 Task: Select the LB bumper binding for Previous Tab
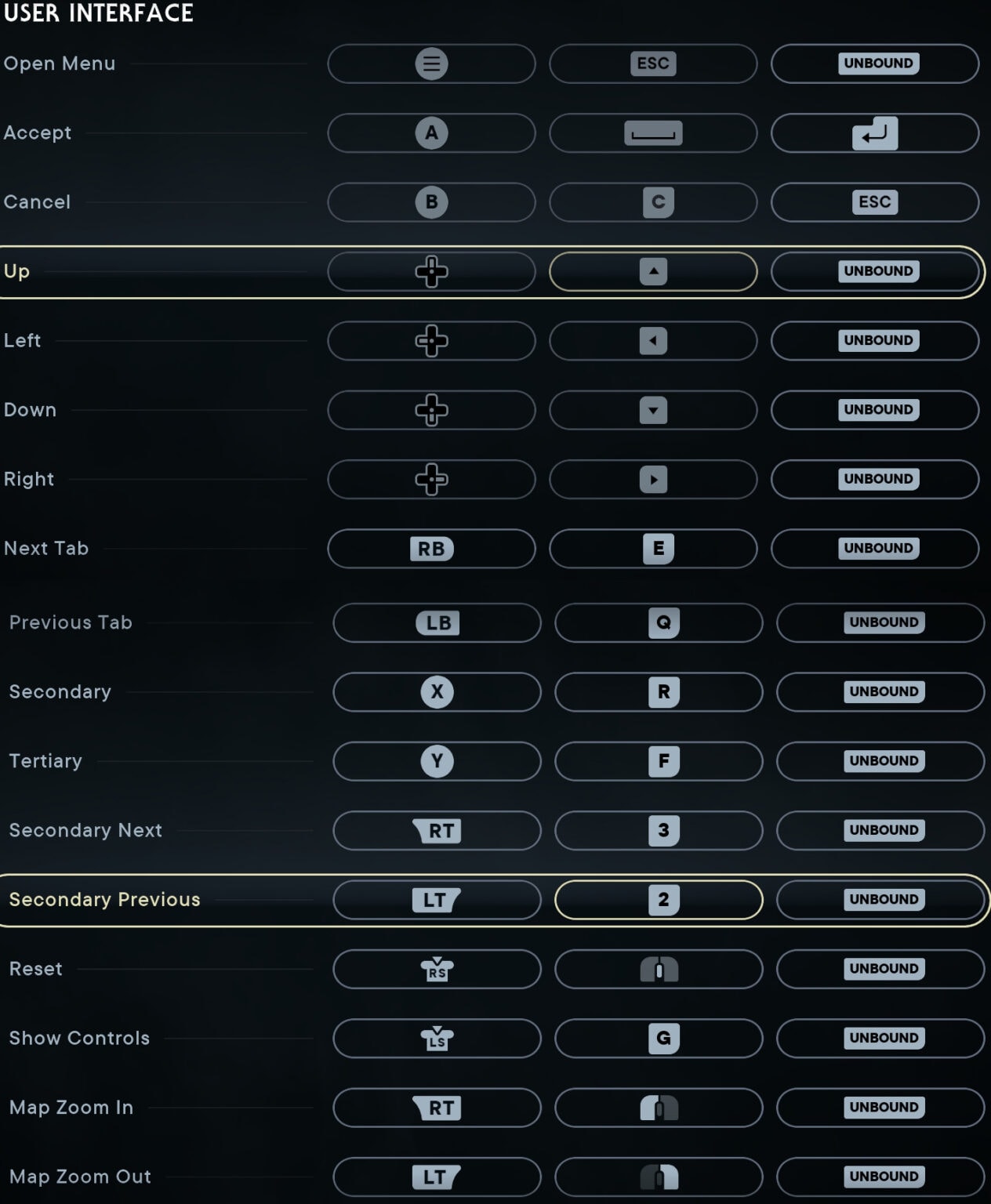point(436,622)
